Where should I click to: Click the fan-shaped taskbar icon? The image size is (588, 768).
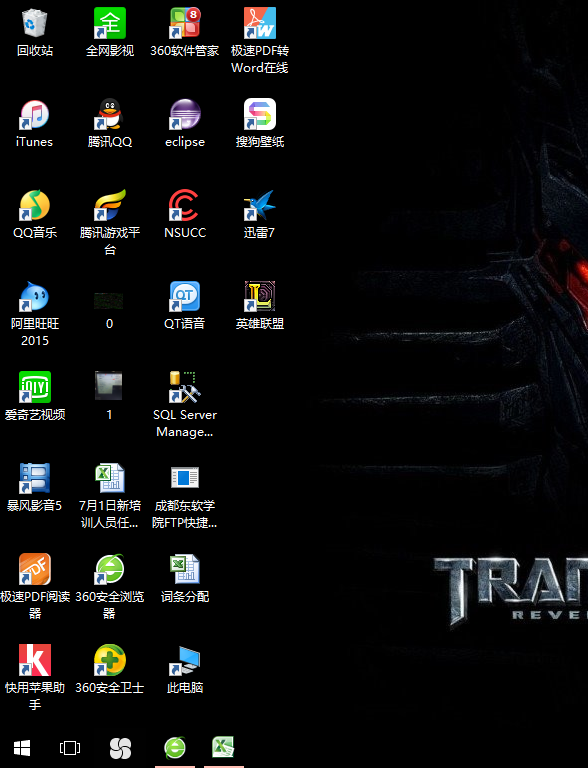(x=120, y=748)
